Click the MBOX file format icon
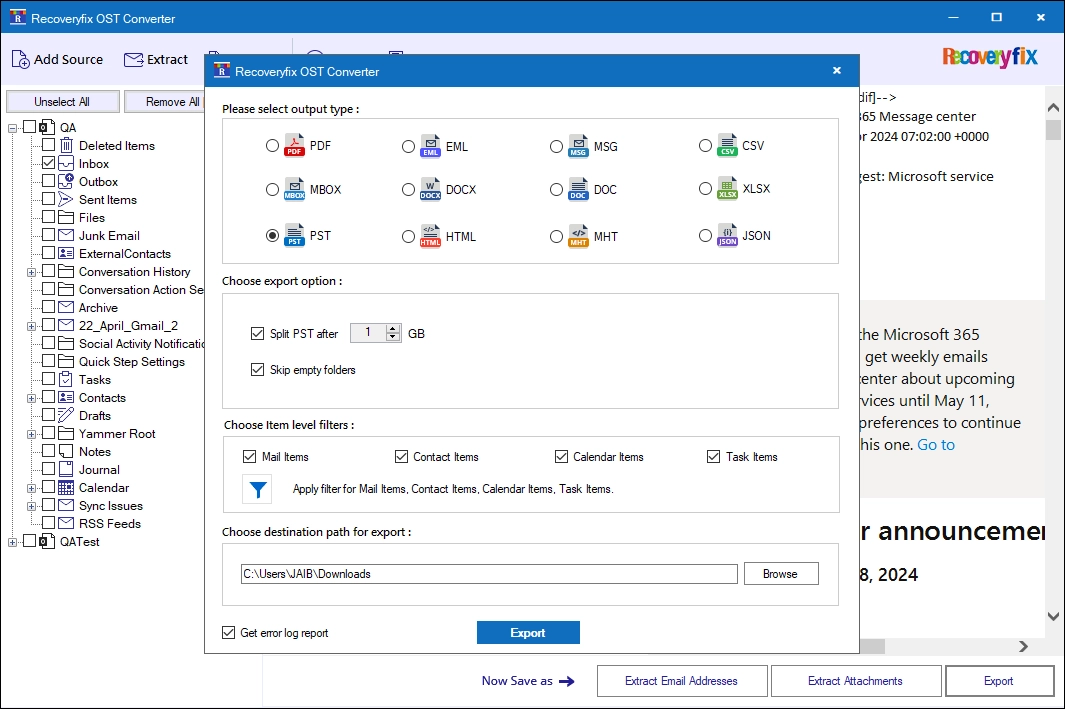This screenshot has width=1065, height=709. 294,189
